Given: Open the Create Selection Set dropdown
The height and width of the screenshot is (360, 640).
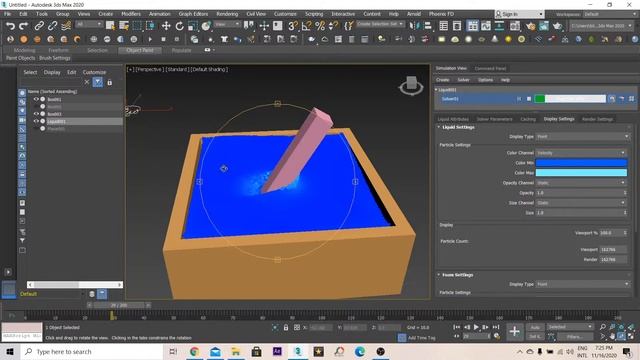Looking at the screenshot, I should point(380,24).
